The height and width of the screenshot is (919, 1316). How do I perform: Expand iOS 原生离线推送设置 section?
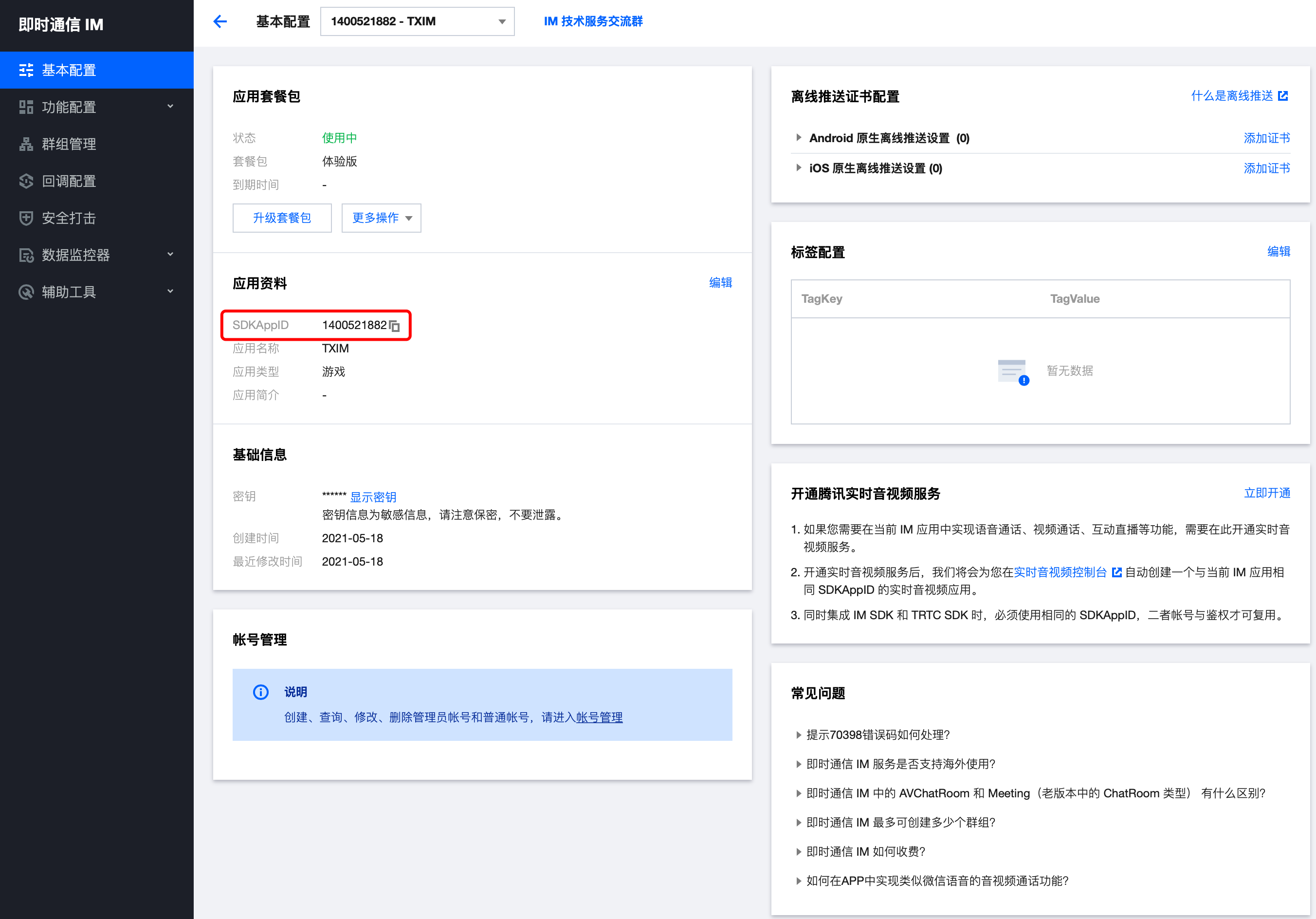point(799,168)
